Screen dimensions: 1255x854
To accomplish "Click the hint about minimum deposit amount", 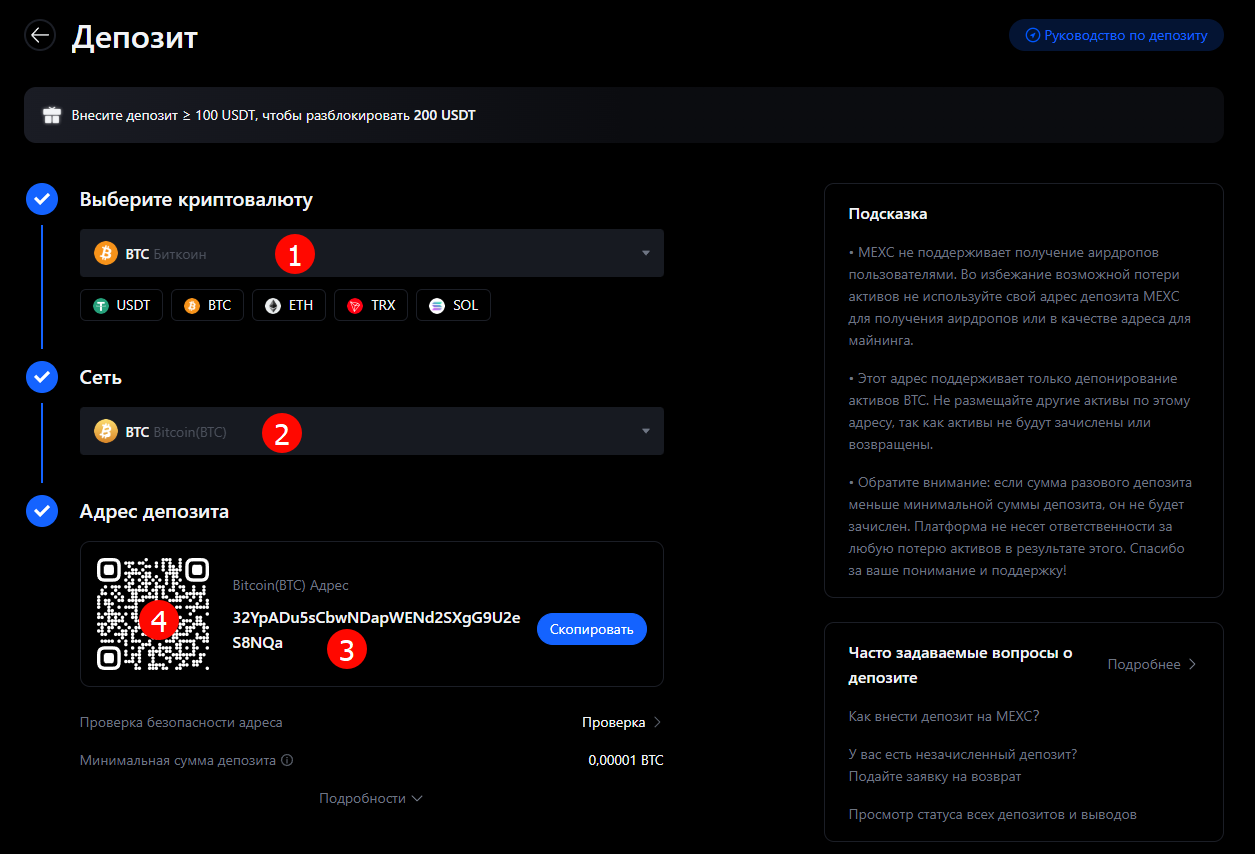I will pos(1020,526).
